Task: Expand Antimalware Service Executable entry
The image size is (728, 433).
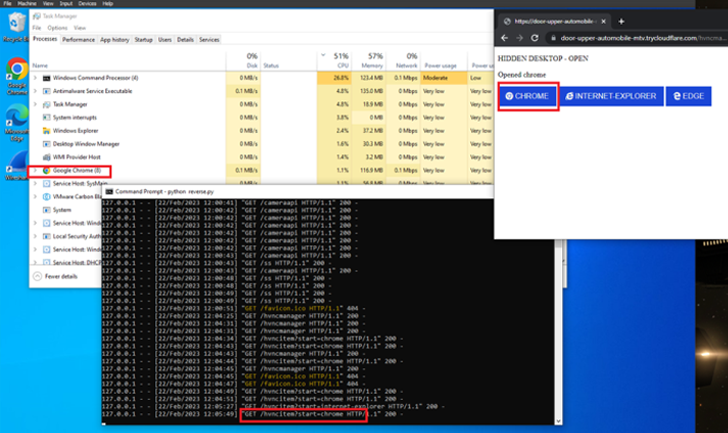Action: pyautogui.click(x=36, y=90)
